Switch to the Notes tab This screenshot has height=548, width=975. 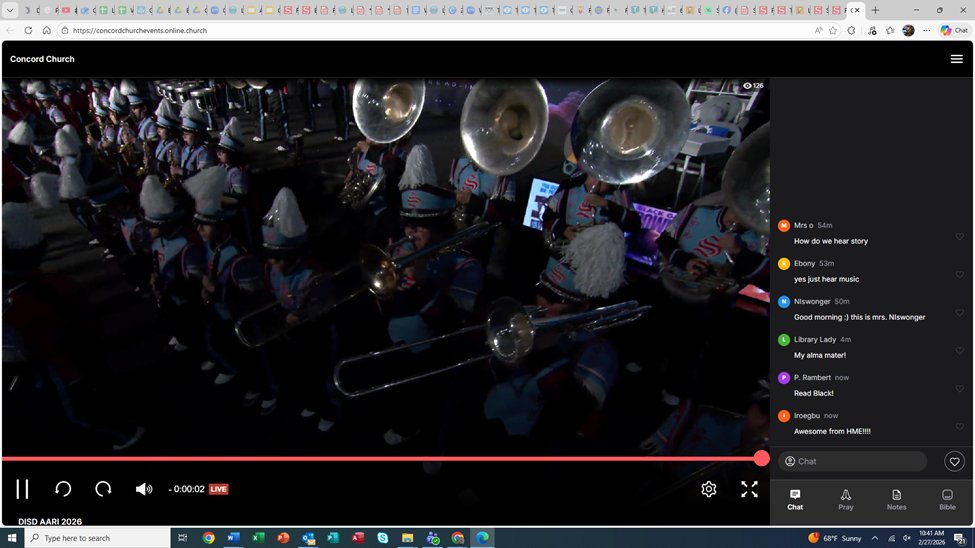896,499
